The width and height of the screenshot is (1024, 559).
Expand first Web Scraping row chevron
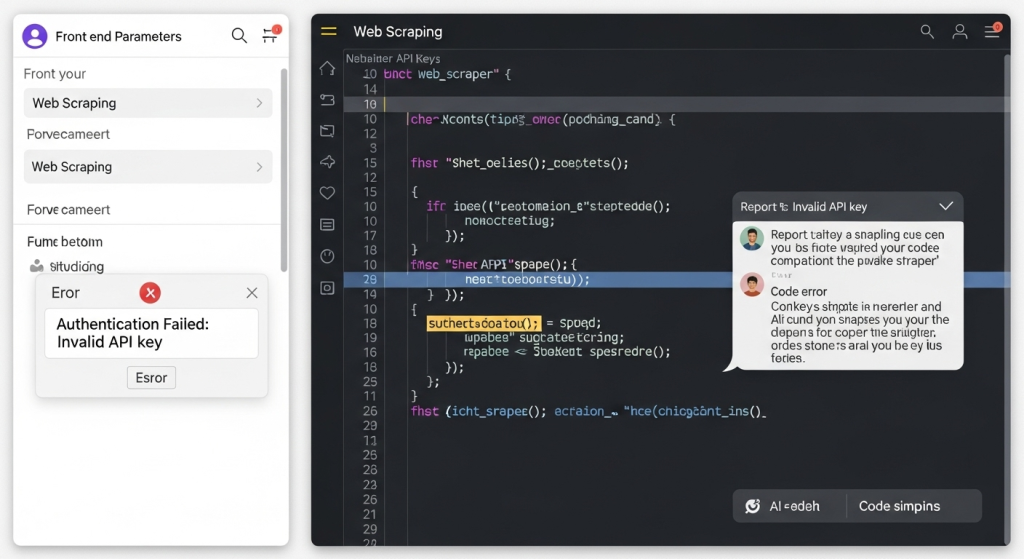click(259, 103)
